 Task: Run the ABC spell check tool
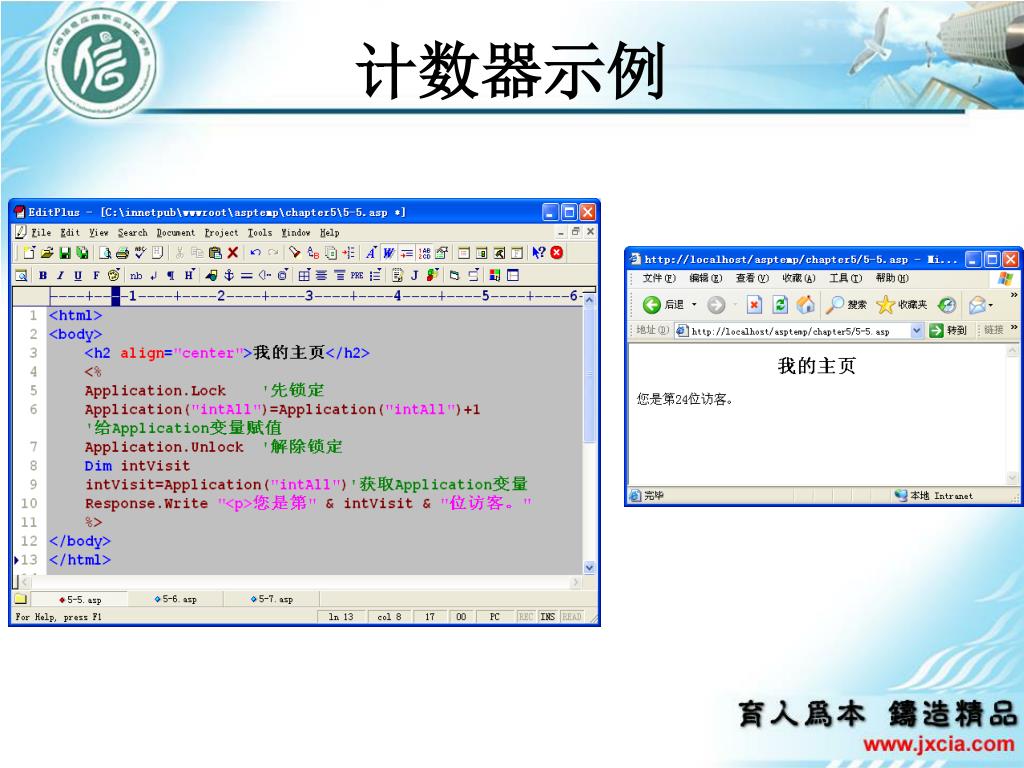click(140, 253)
